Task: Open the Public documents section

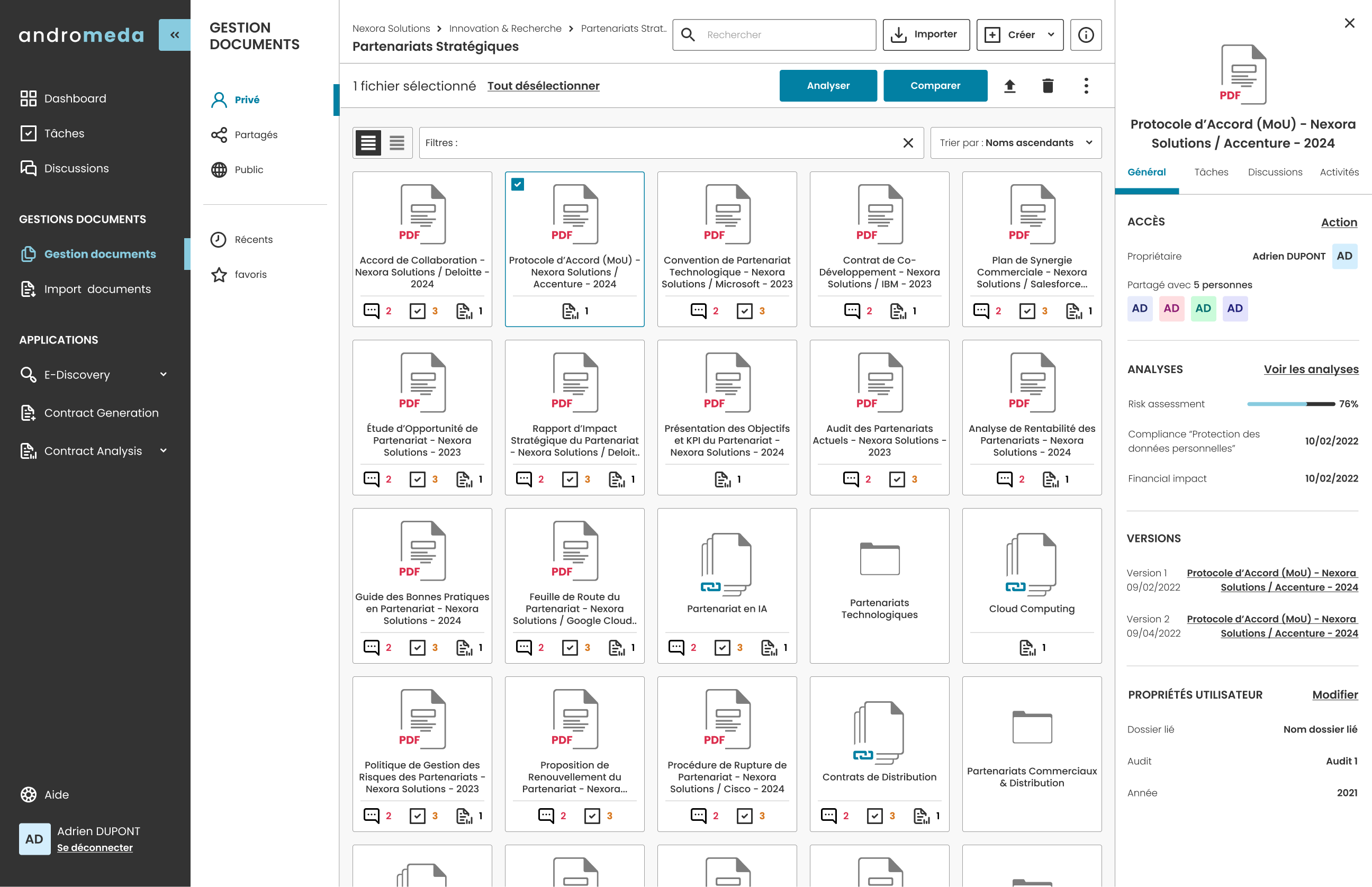Action: click(x=237, y=169)
